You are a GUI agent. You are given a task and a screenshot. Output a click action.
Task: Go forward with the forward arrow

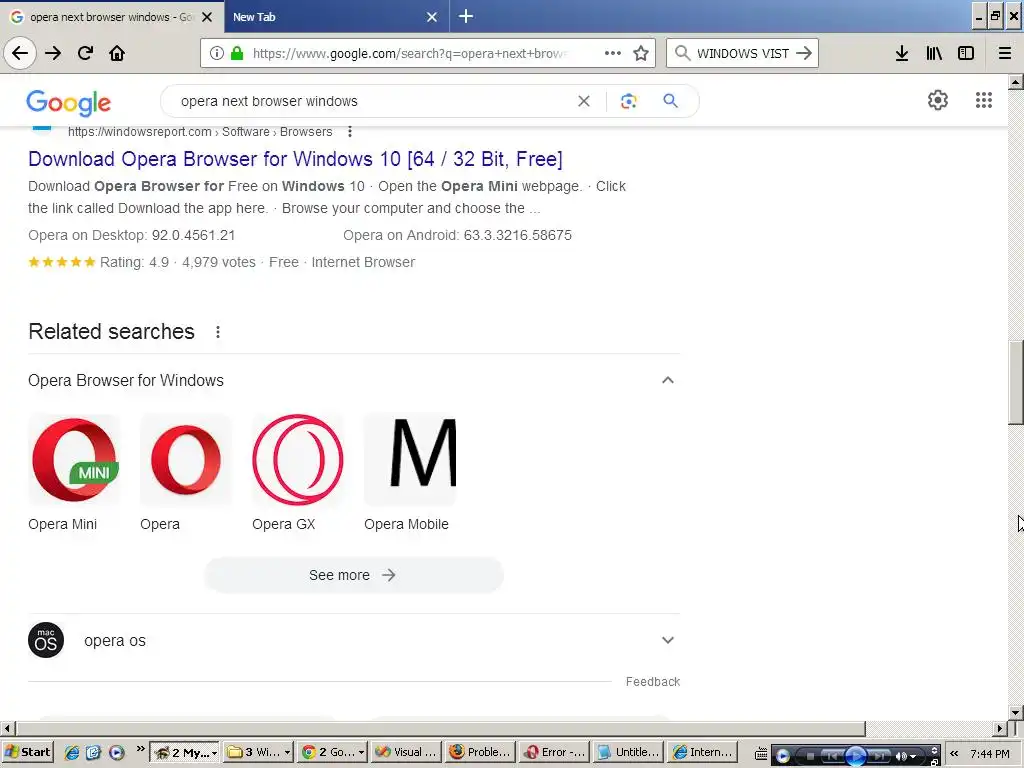pyautogui.click(x=53, y=53)
